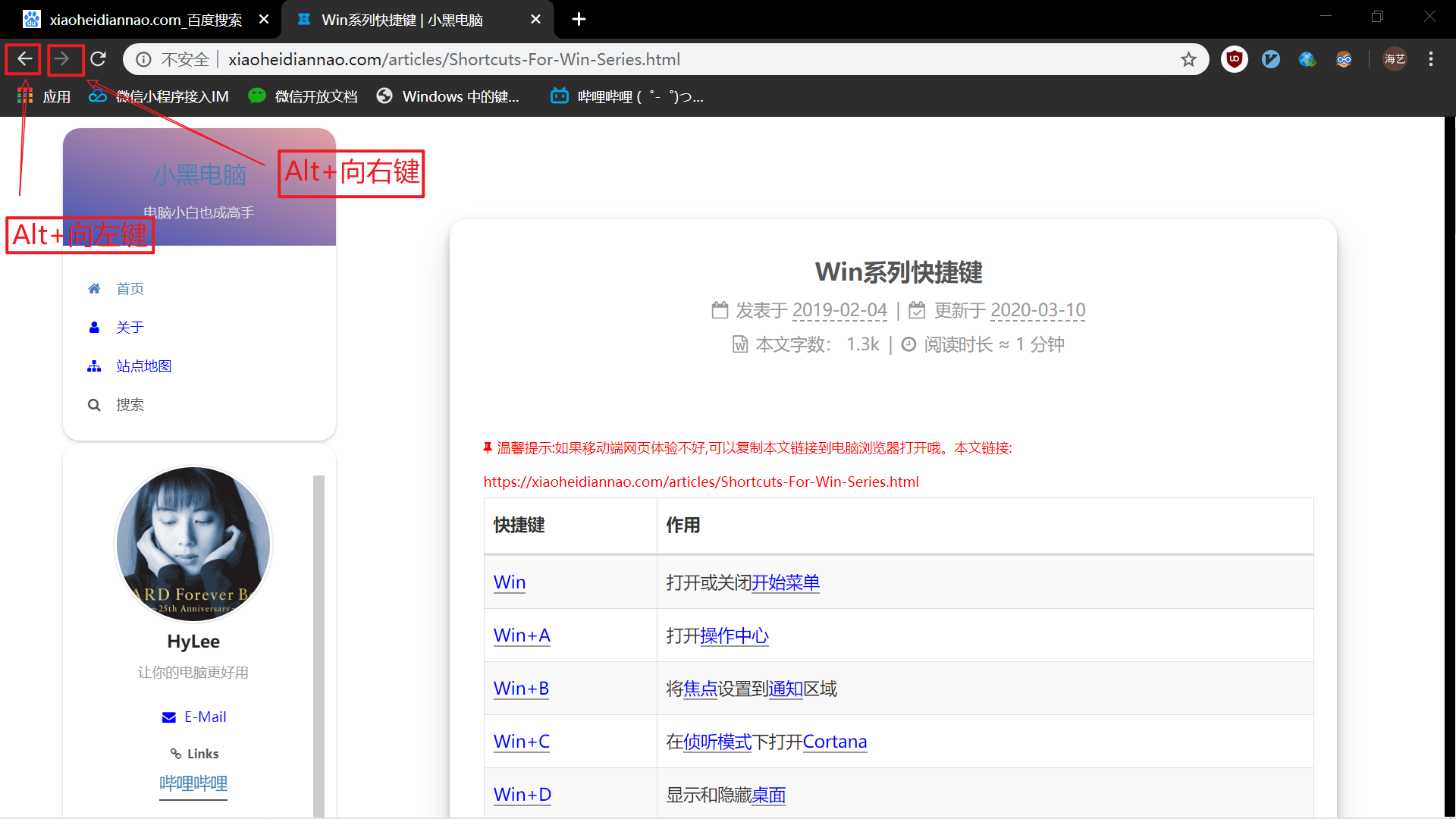Image resolution: width=1456 pixels, height=819 pixels.
Task: Open the 开始菜单 link in the table
Action: [x=786, y=582]
